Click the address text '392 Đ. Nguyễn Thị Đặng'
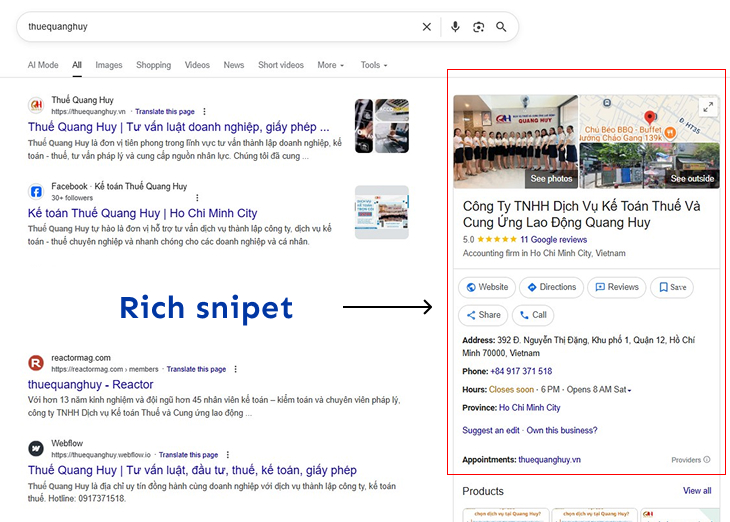This screenshot has width=730, height=522. pos(578,347)
